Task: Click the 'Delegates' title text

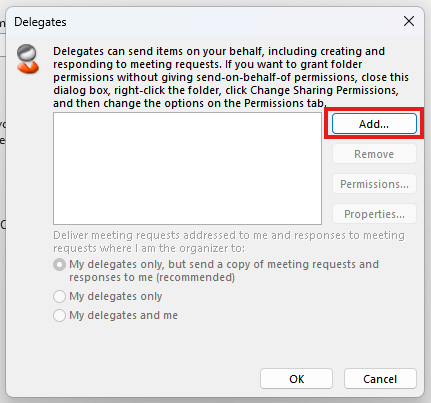Action: click(40, 22)
